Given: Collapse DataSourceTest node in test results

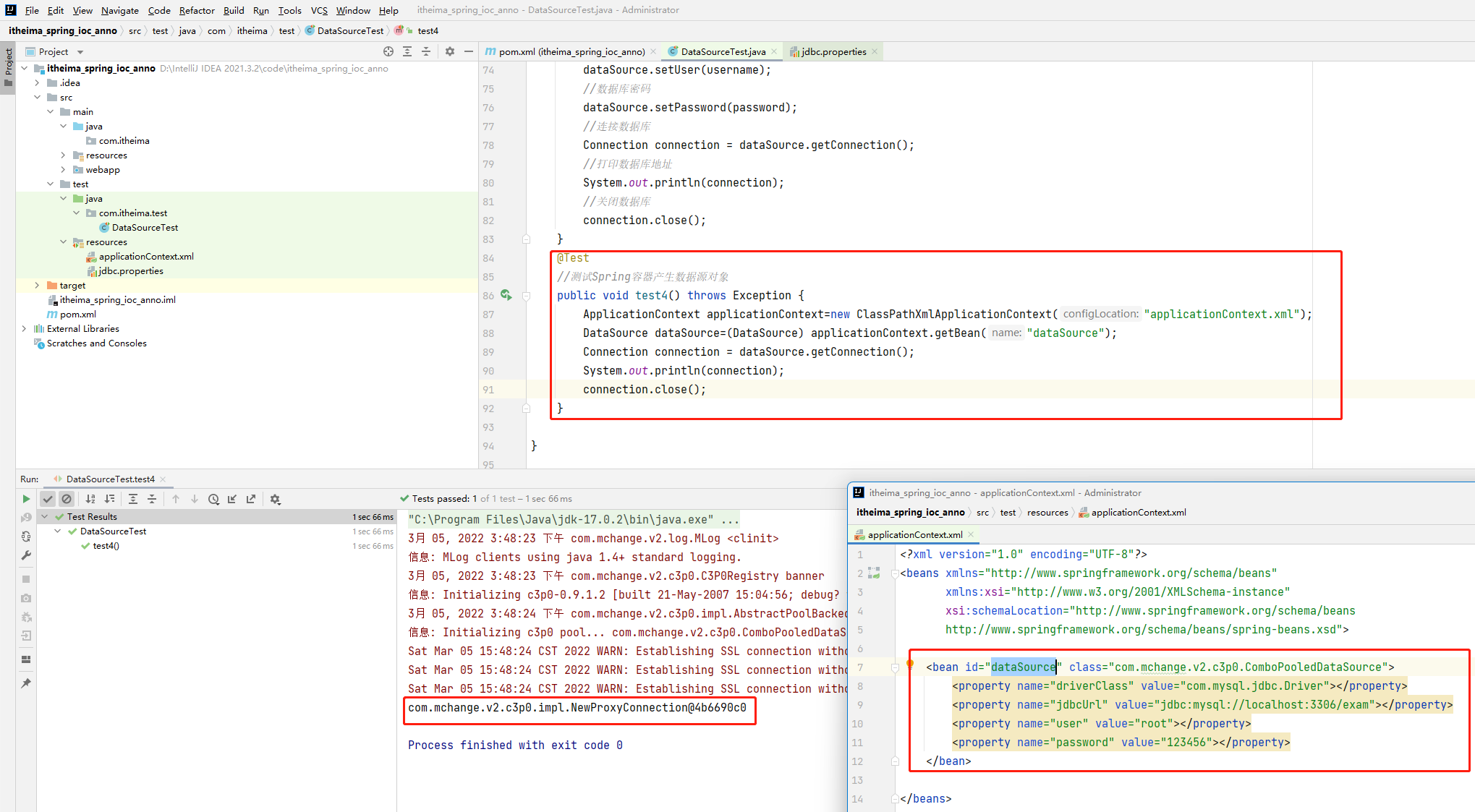Looking at the screenshot, I should [58, 531].
